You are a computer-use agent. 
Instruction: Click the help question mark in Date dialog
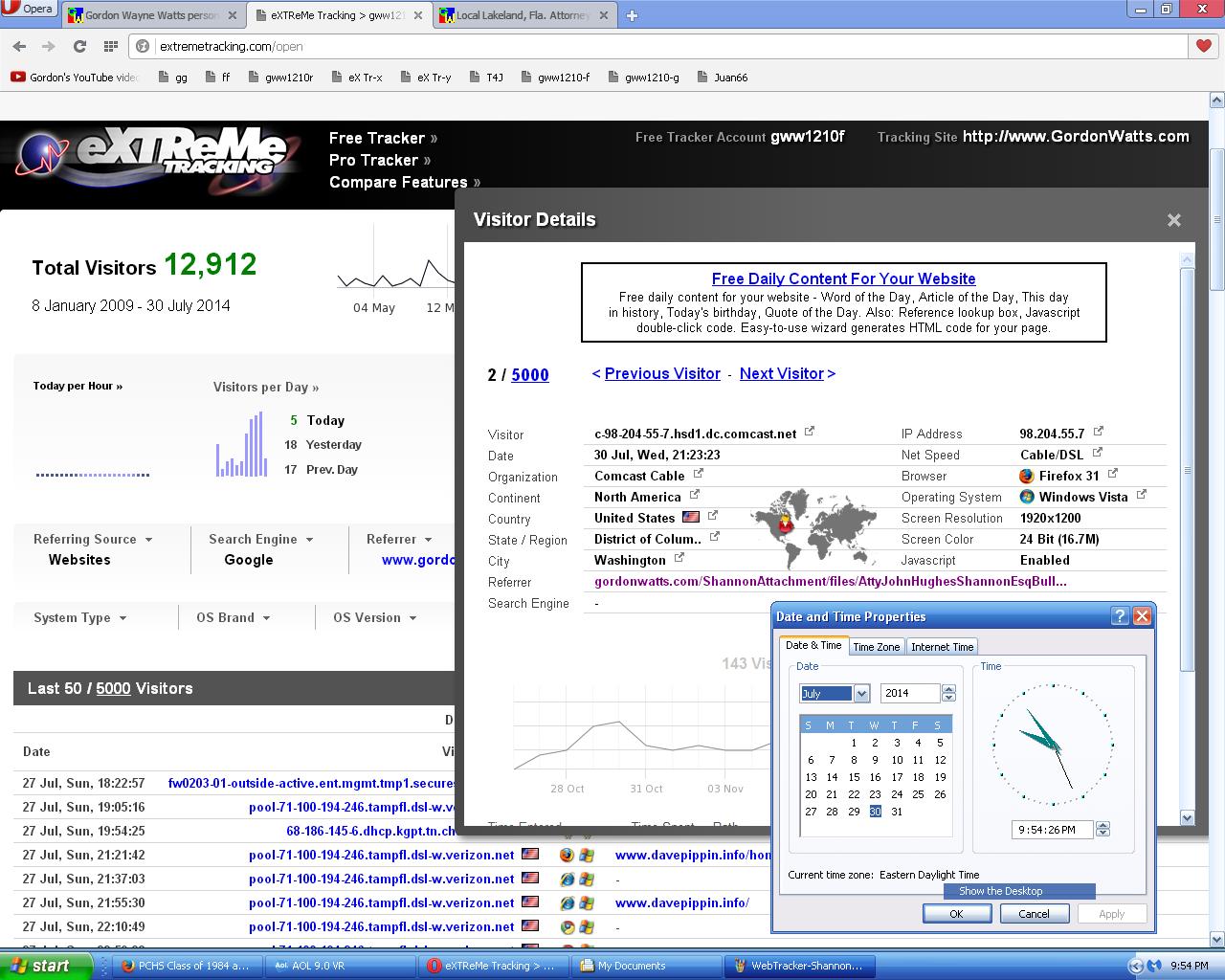coord(1120,616)
